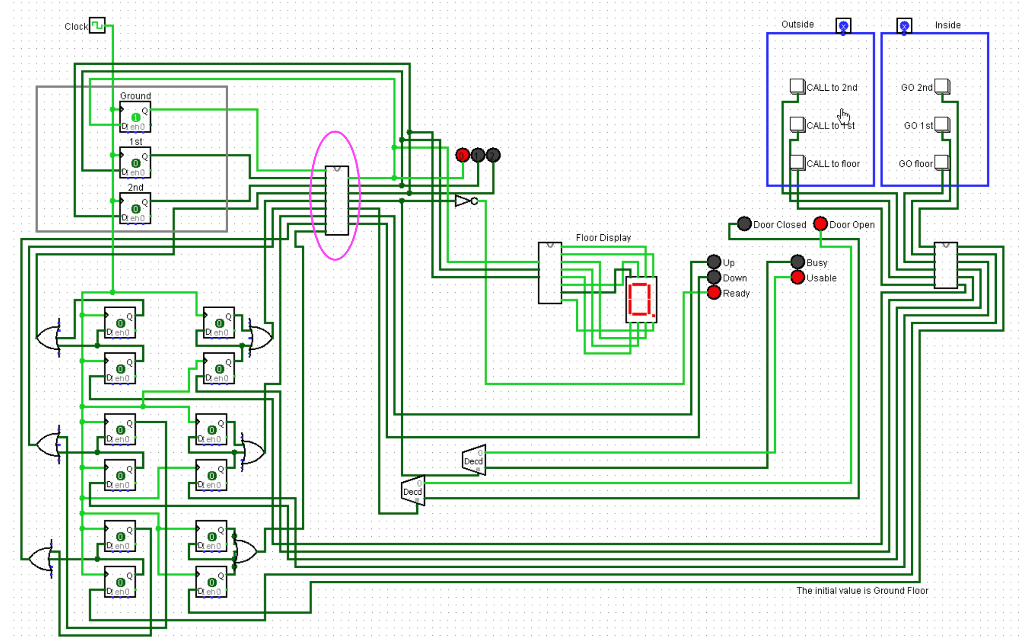1024x640 pixels.
Task: Select the Clock component at top left
Action: click(x=95, y=25)
